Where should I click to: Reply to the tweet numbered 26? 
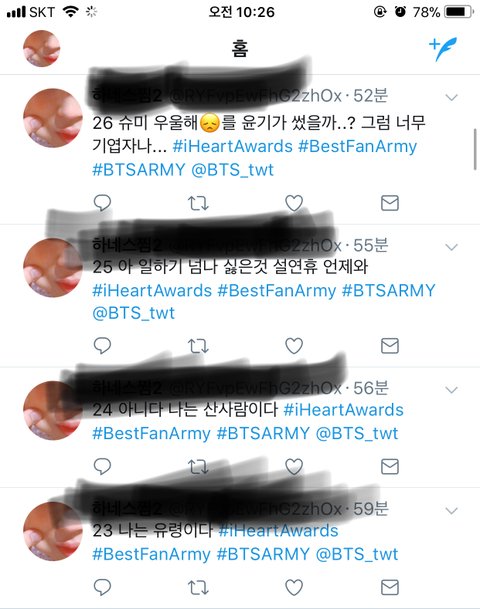click(103, 202)
